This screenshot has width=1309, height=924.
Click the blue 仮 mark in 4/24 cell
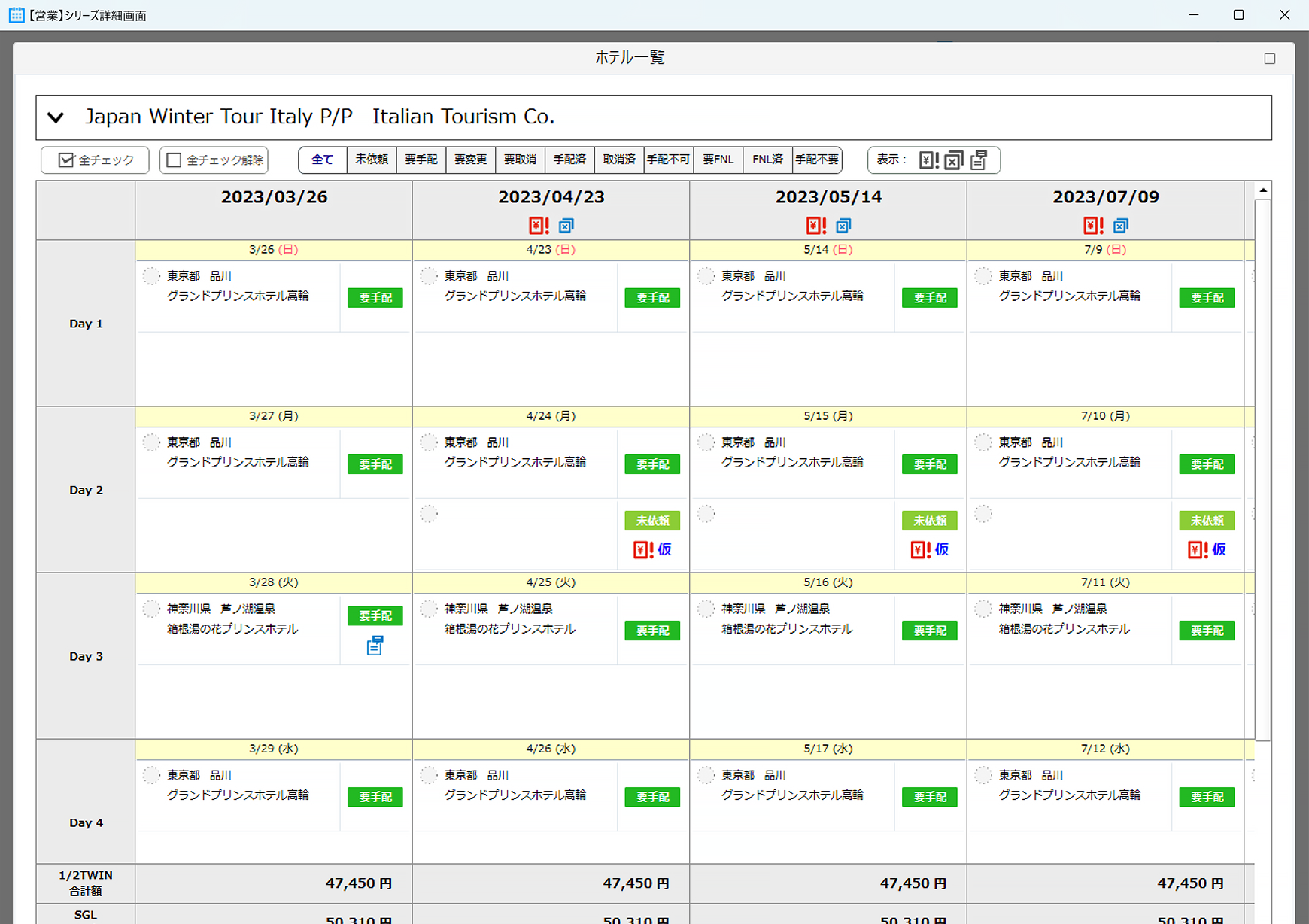(665, 550)
